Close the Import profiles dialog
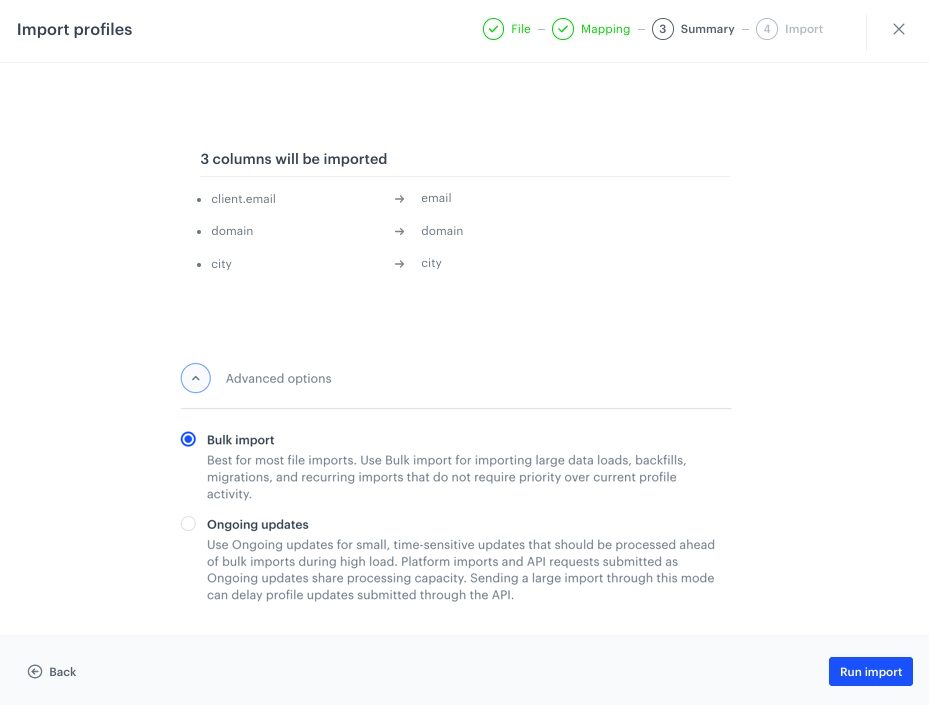 pyautogui.click(x=899, y=29)
